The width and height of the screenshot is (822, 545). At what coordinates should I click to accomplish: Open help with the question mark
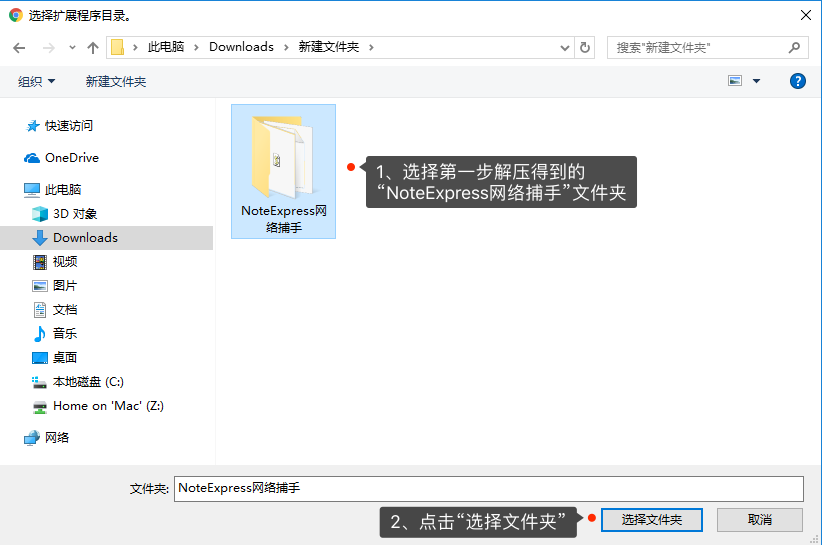[x=797, y=81]
